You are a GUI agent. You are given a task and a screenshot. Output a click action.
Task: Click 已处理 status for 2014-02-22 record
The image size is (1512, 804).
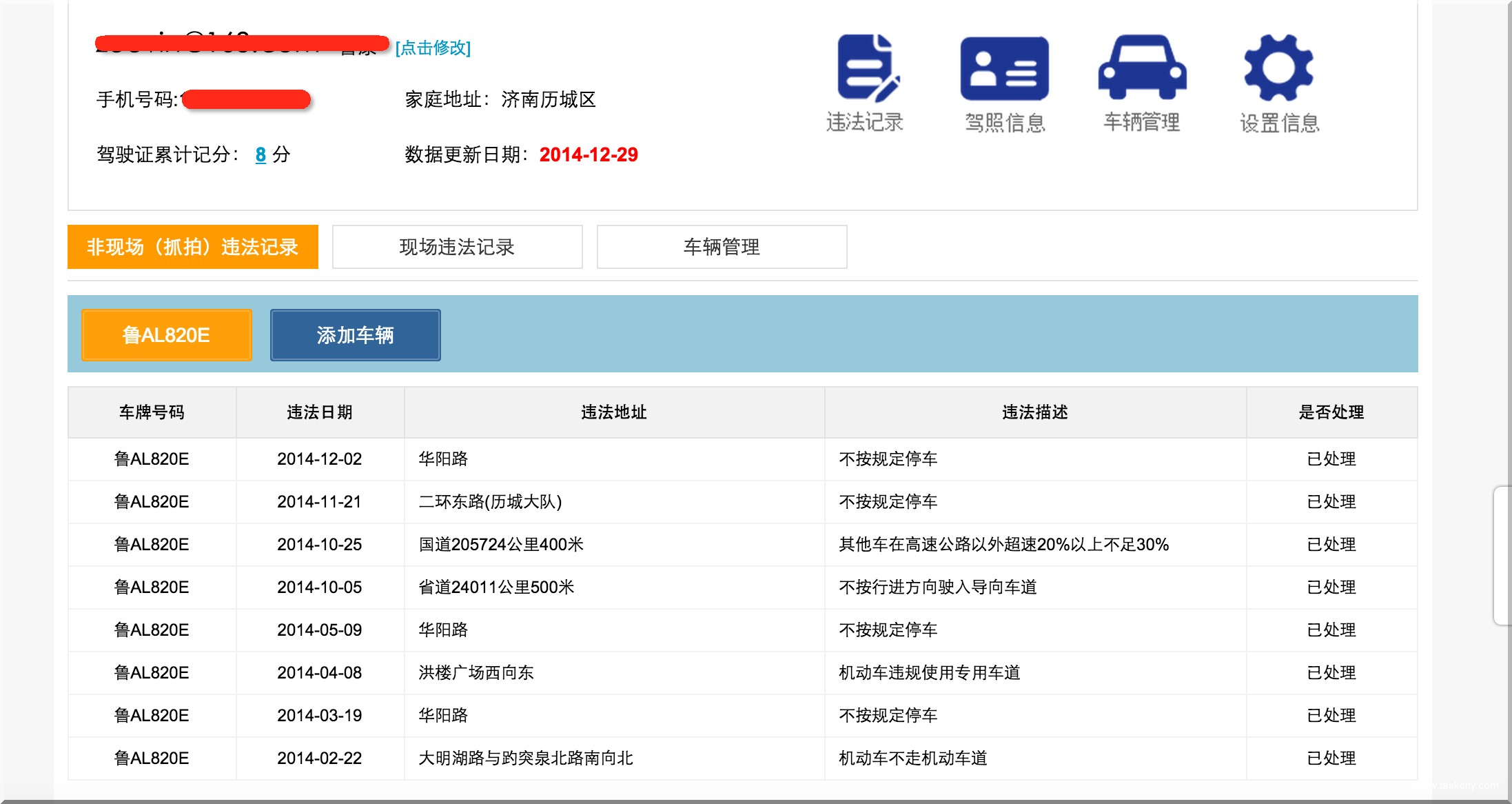1331,758
